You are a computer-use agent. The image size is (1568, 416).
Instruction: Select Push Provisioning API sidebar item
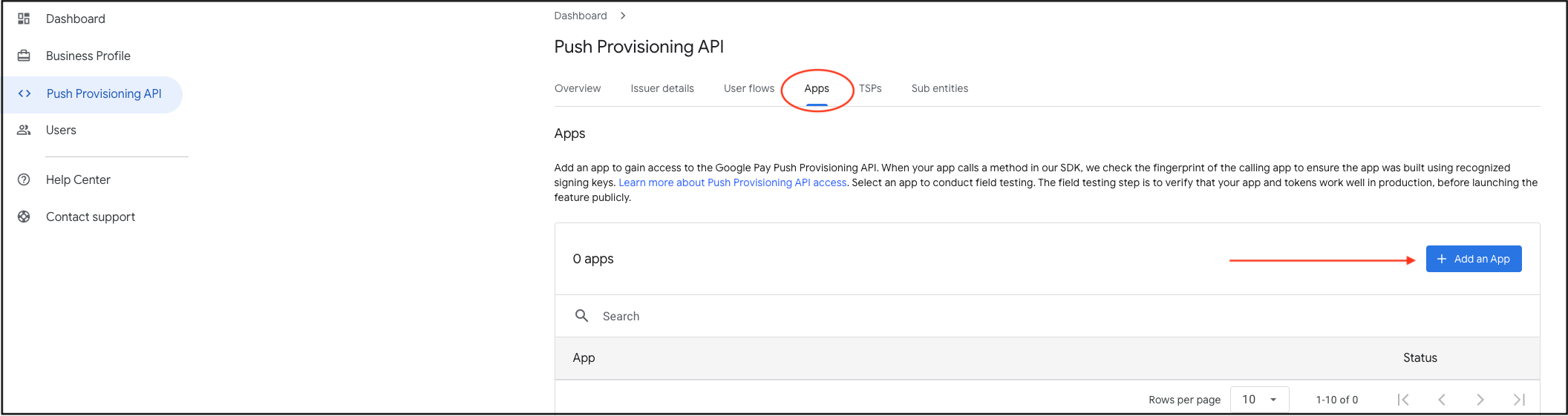tap(92, 94)
